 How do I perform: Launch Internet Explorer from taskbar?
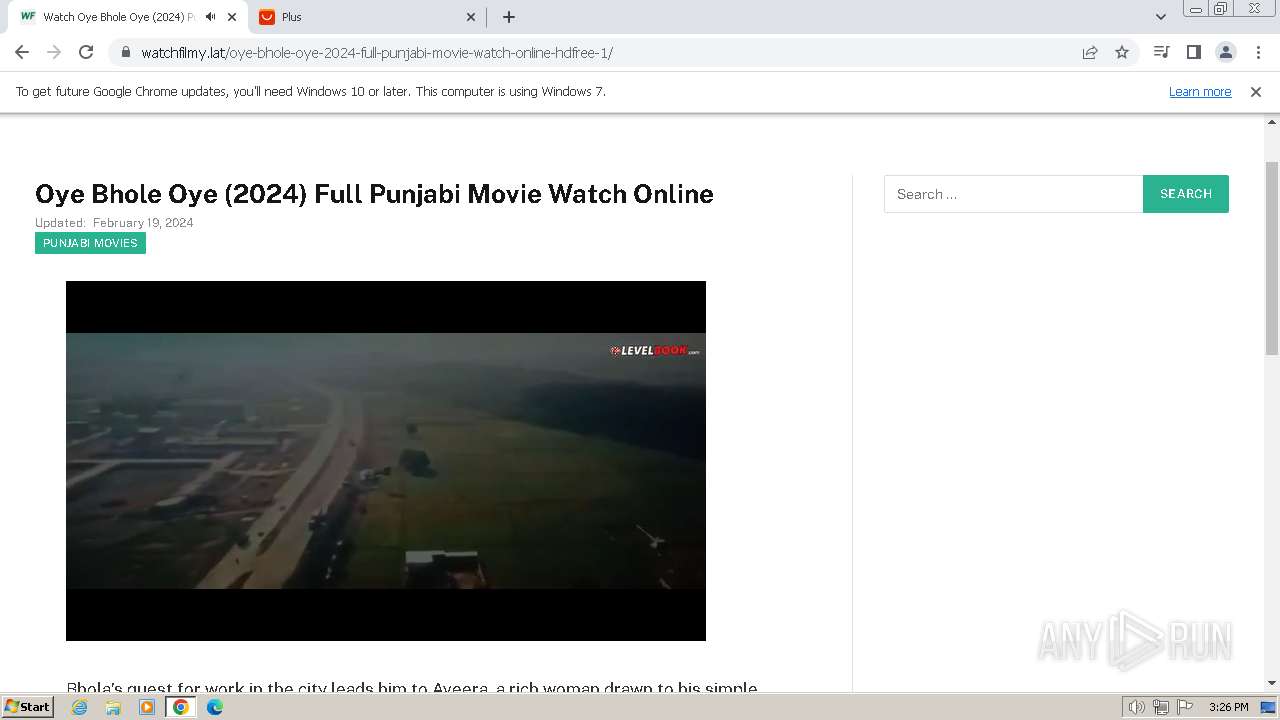click(80, 707)
